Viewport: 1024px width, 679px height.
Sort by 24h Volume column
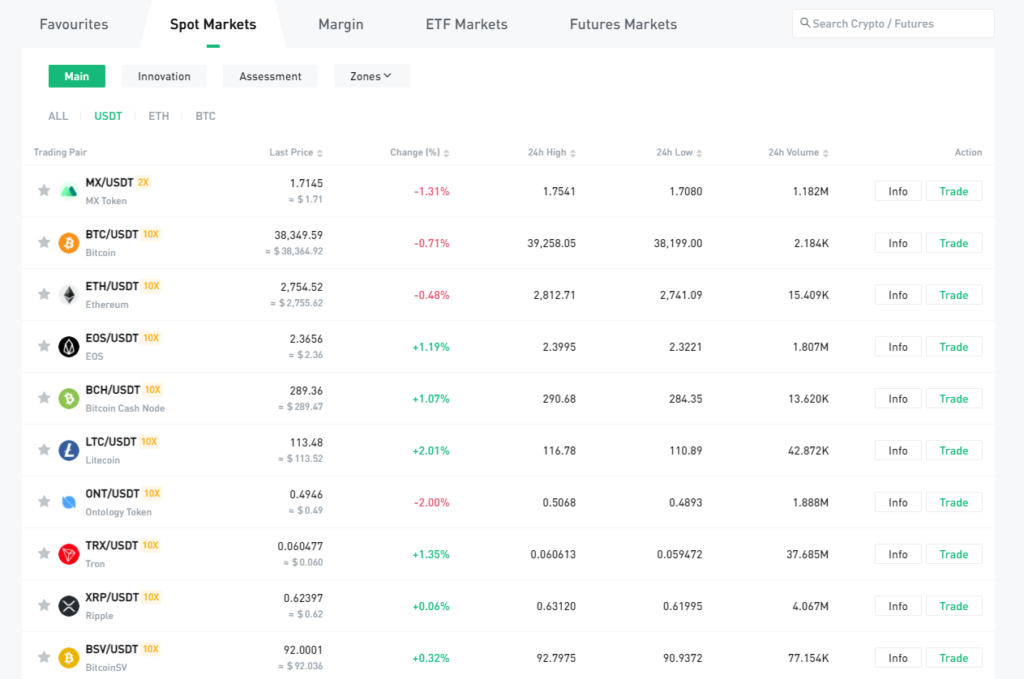(x=798, y=152)
